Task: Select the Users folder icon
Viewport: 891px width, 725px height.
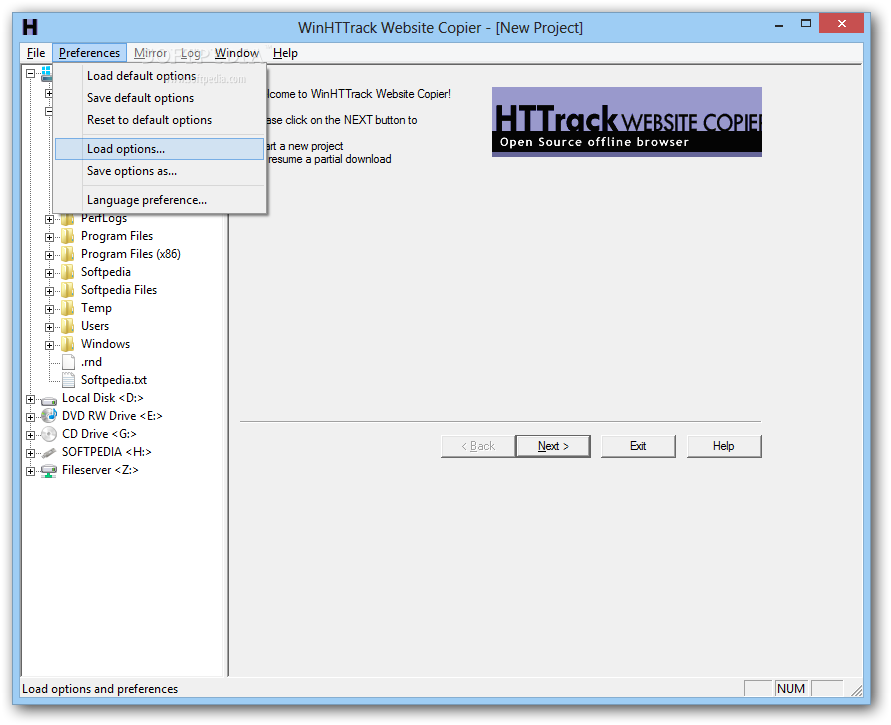Action: click(x=68, y=326)
